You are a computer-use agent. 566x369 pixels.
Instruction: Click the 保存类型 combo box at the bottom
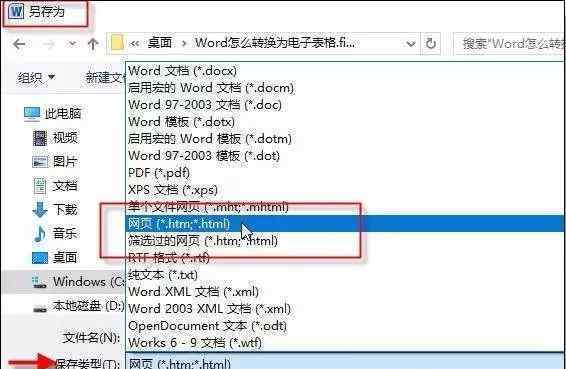click(345, 362)
